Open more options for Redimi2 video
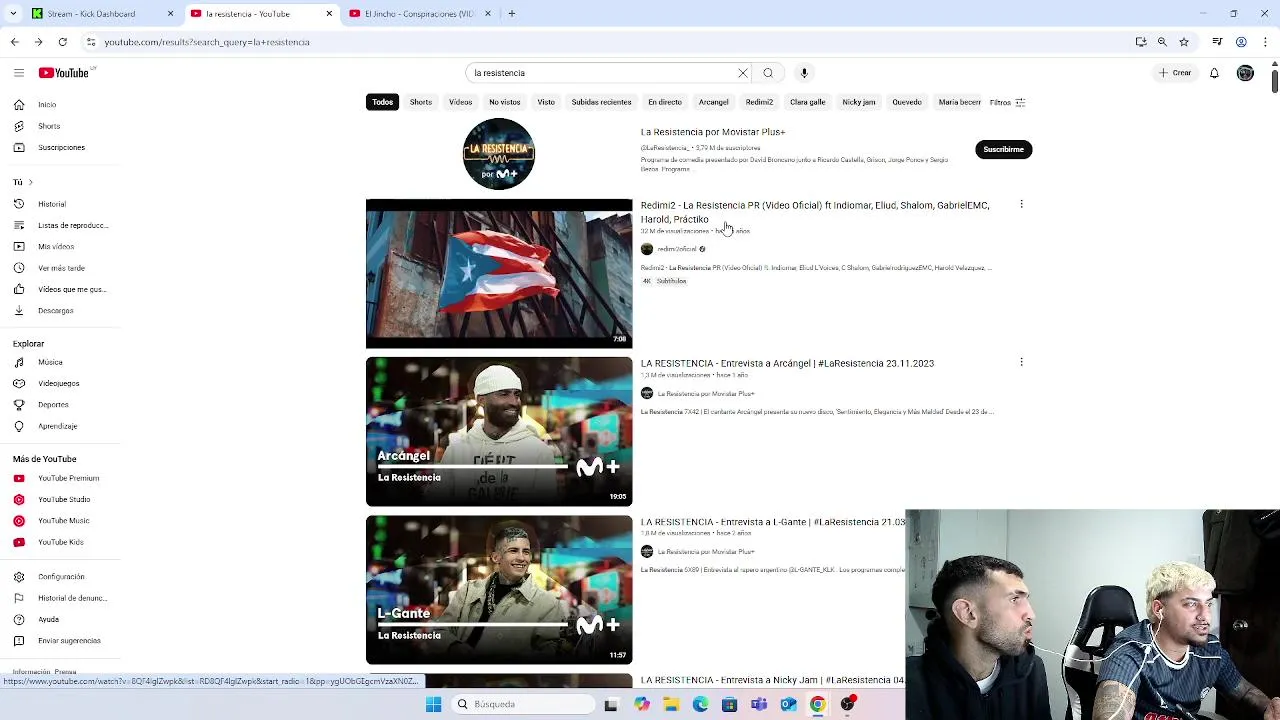The width and height of the screenshot is (1280, 720). click(1021, 204)
